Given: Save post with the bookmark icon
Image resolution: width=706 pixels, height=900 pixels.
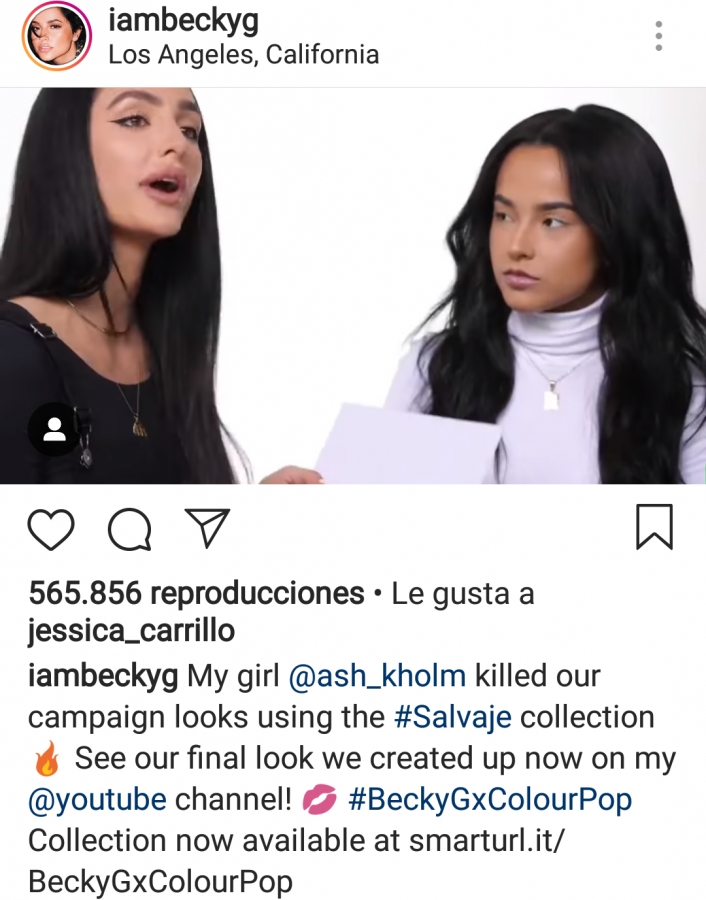Looking at the screenshot, I should point(654,527).
